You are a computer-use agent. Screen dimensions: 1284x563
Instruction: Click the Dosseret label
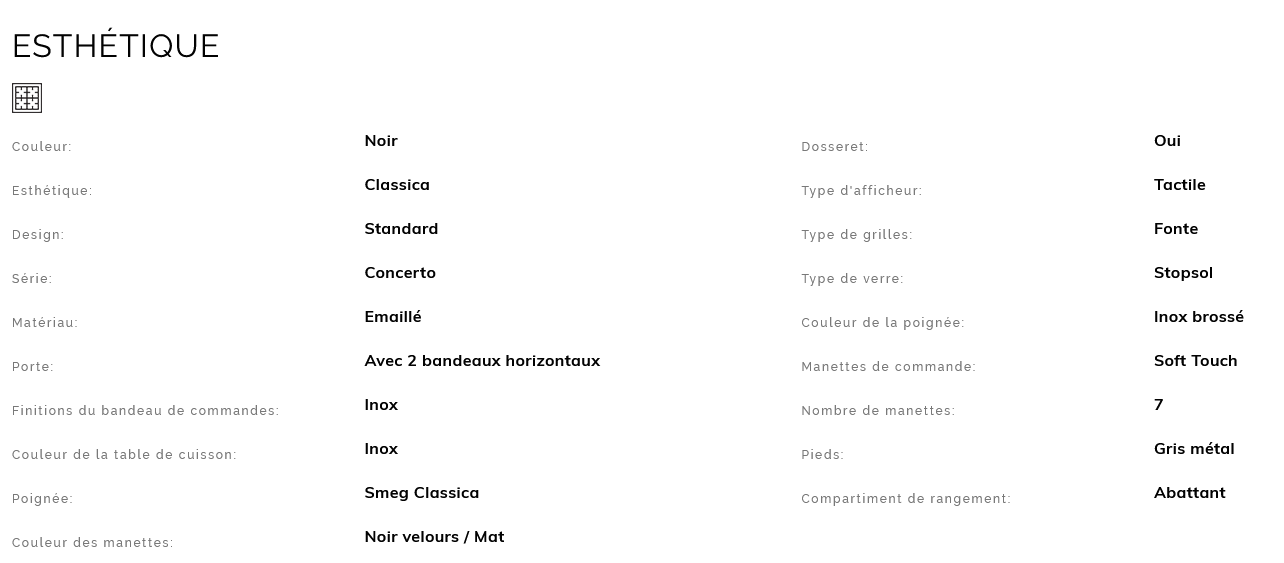835,147
